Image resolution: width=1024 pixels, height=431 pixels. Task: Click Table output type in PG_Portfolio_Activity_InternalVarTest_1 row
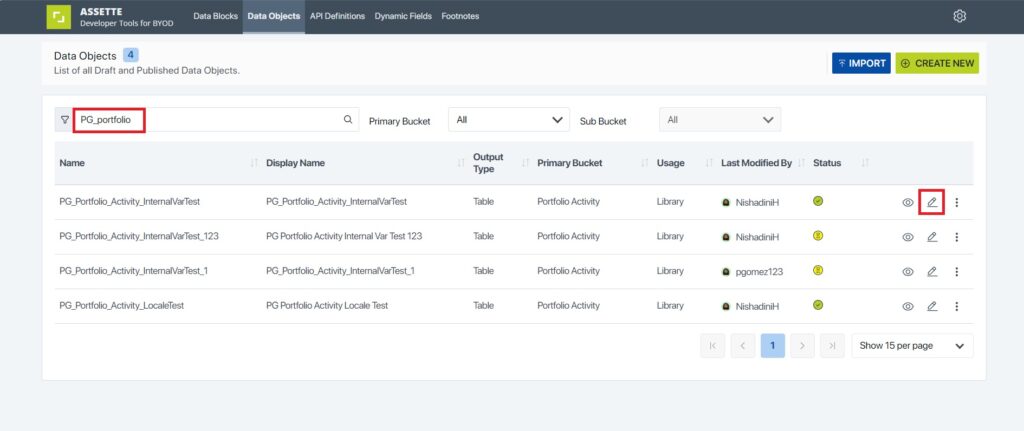coord(483,271)
